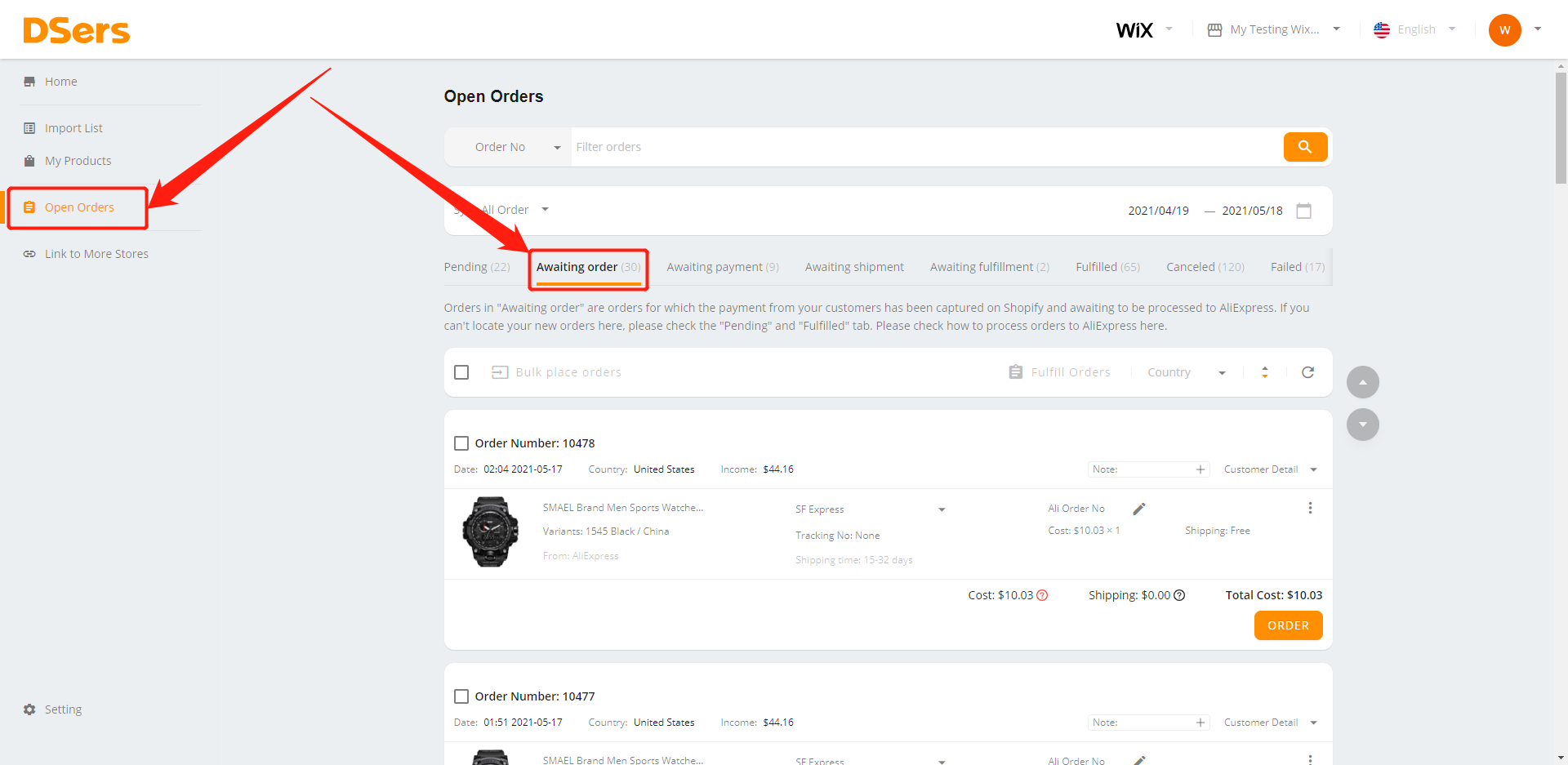Click the orange ORDER button for 10478
Image resolution: width=1568 pixels, height=765 pixels.
1288,625
